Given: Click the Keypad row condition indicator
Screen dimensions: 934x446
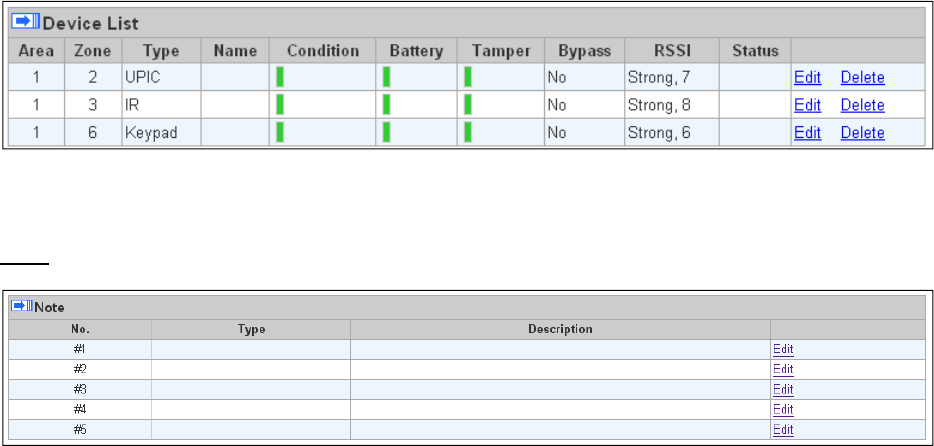Looking at the screenshot, I should (280, 132).
